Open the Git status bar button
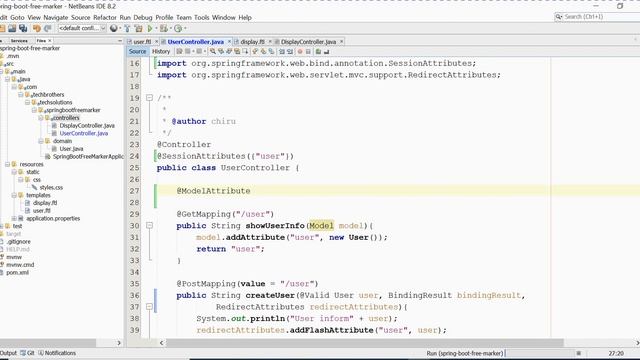This screenshot has width=640, height=360. click(27, 353)
